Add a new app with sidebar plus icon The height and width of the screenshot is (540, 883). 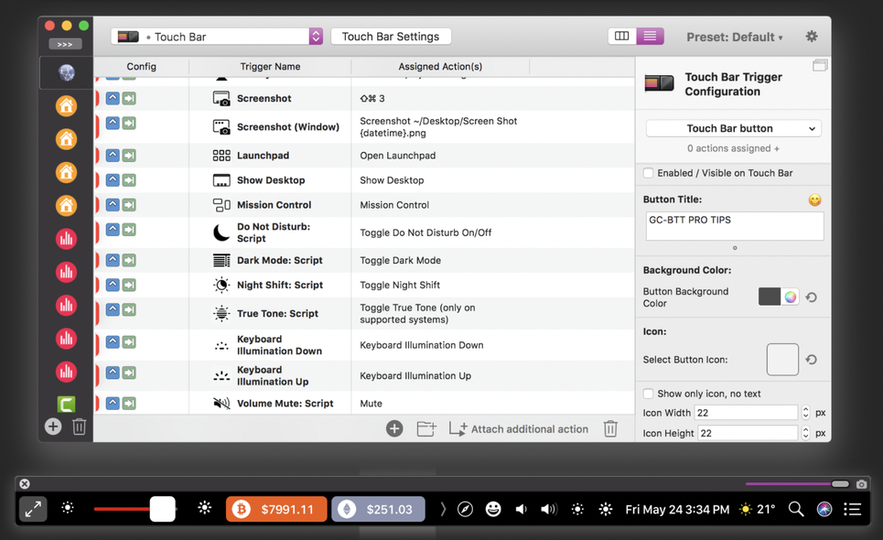coord(53,426)
